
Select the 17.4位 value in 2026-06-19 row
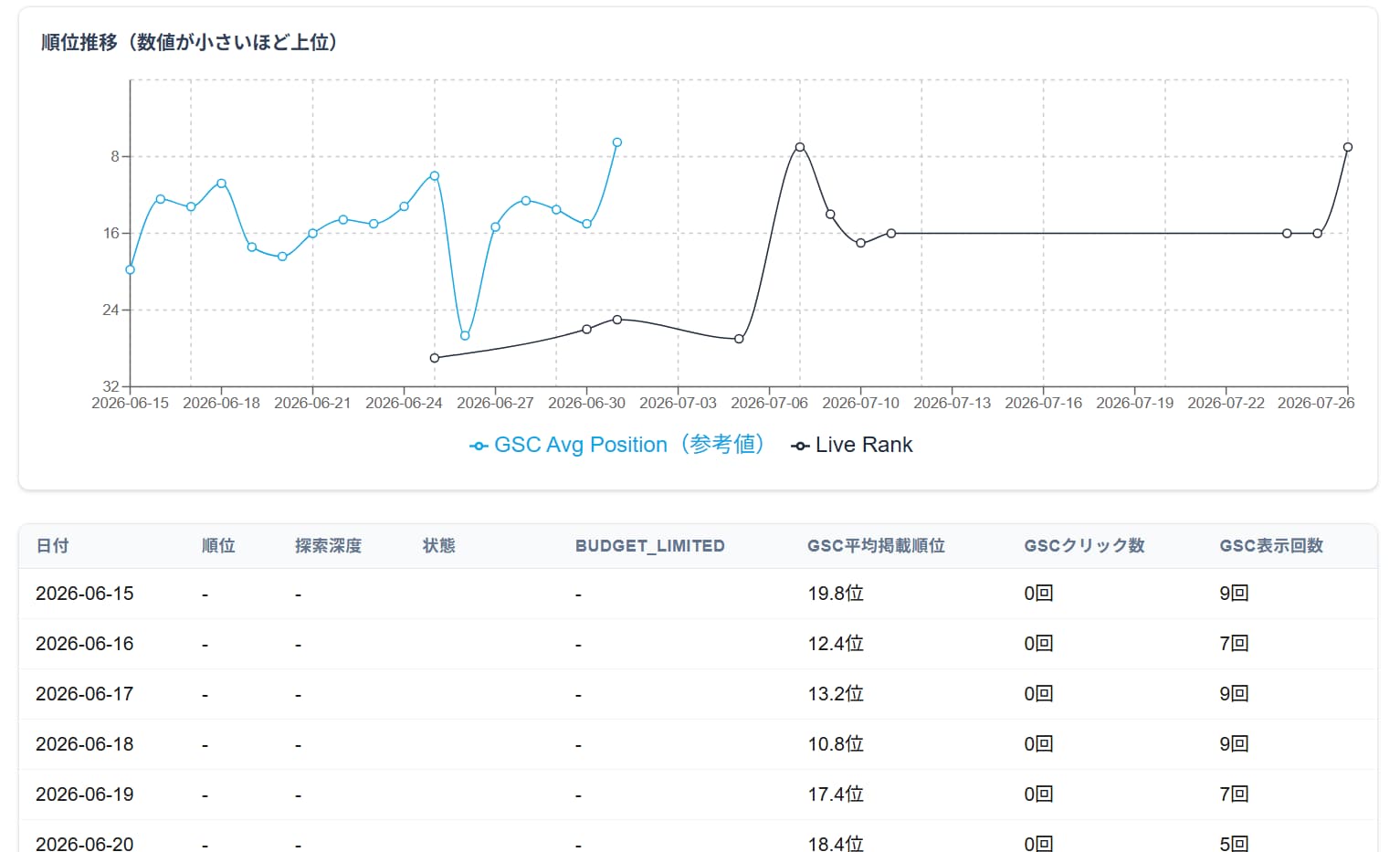point(836,794)
